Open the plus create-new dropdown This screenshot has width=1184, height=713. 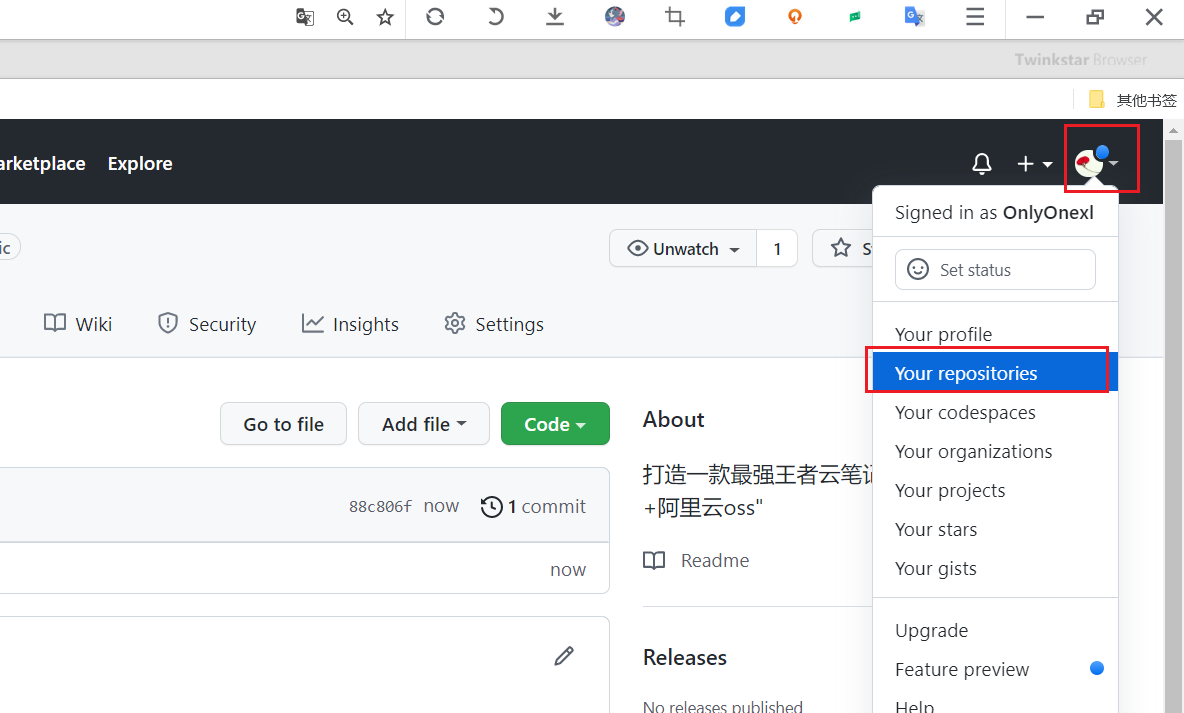(1034, 163)
